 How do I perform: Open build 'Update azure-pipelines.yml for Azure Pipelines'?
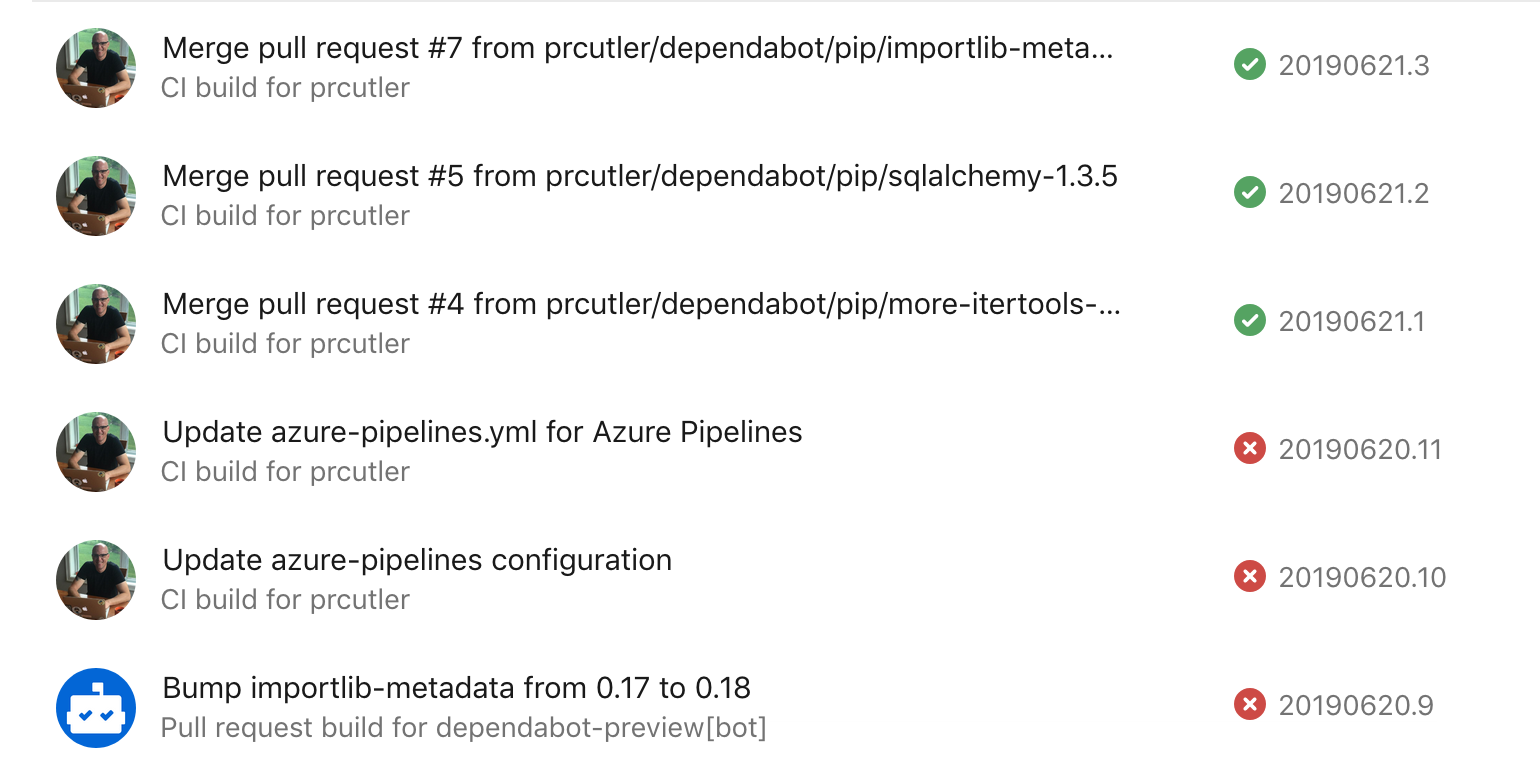(482, 432)
